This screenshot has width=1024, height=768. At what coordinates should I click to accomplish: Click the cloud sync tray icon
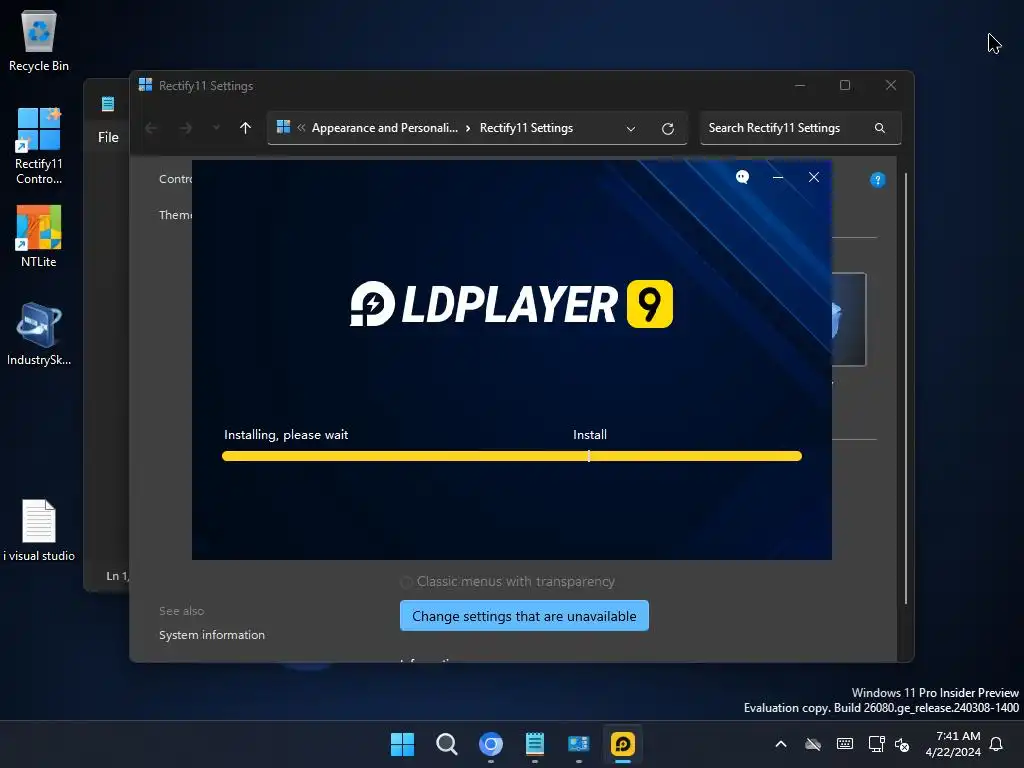pos(812,744)
